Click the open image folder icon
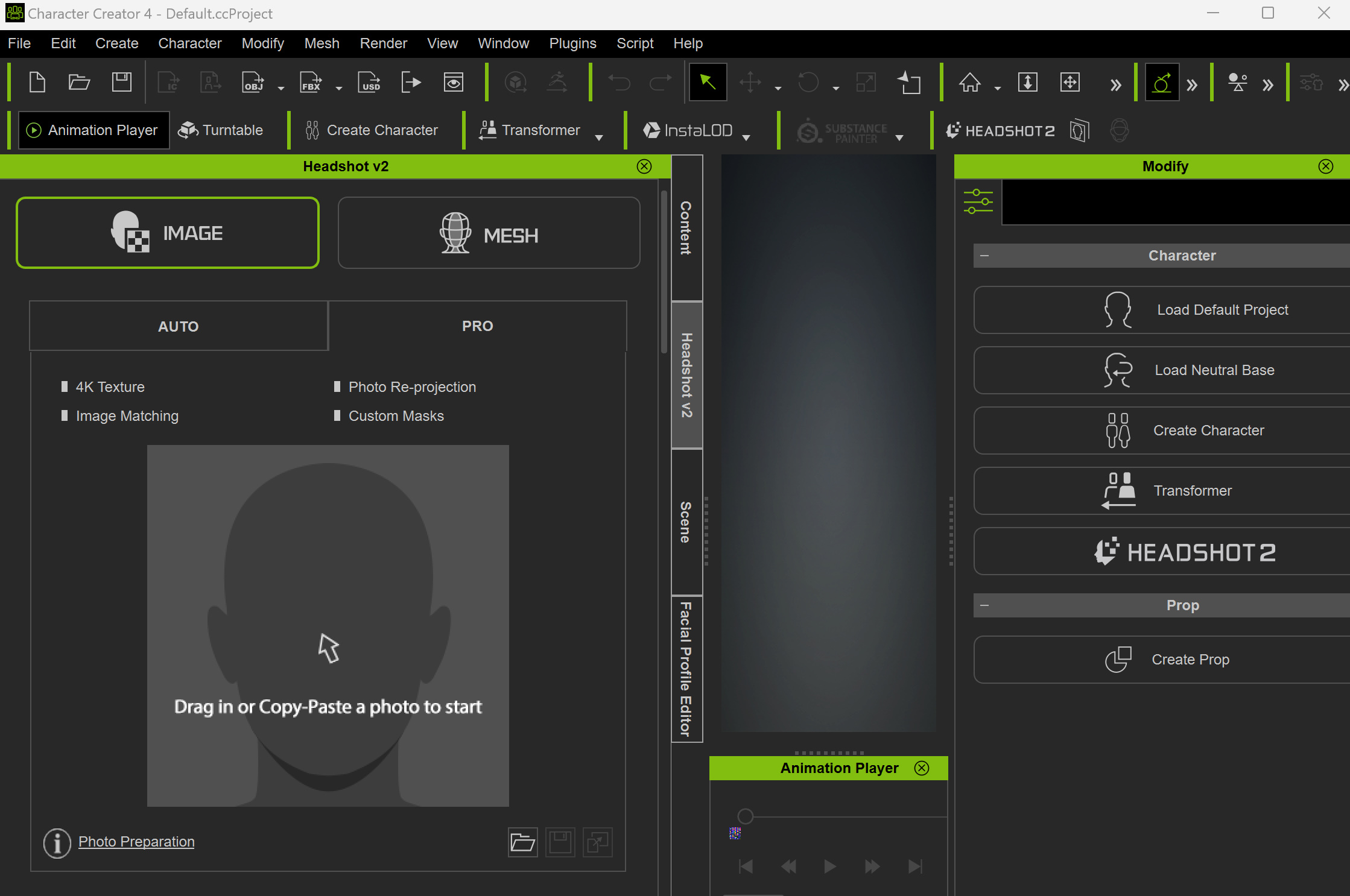Screen dimensions: 1350x896 click(522, 842)
